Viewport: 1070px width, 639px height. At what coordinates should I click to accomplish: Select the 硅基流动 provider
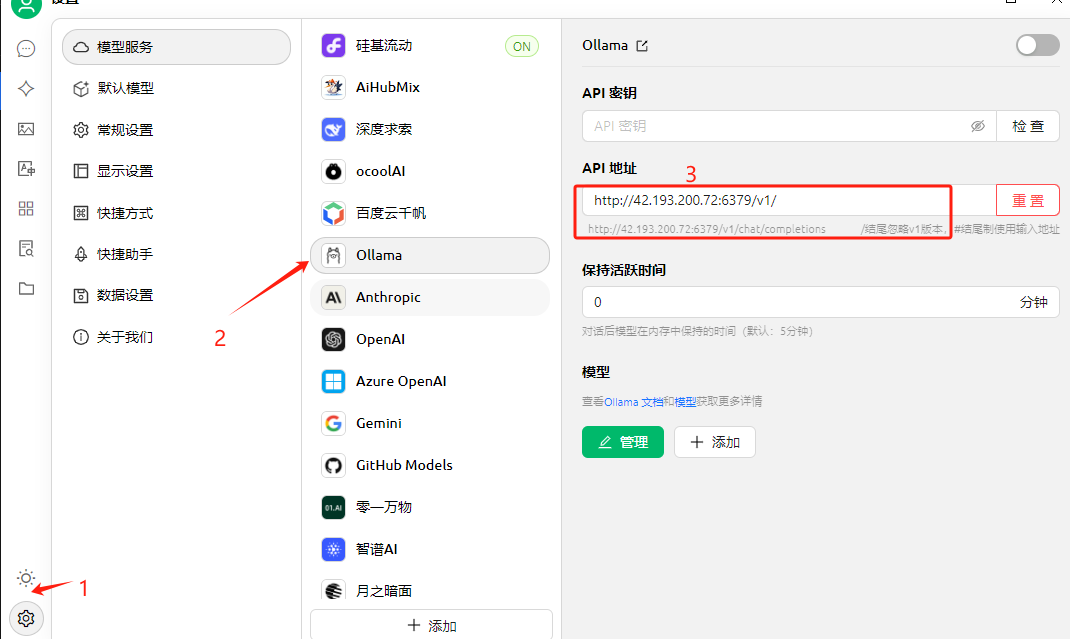pyautogui.click(x=430, y=46)
